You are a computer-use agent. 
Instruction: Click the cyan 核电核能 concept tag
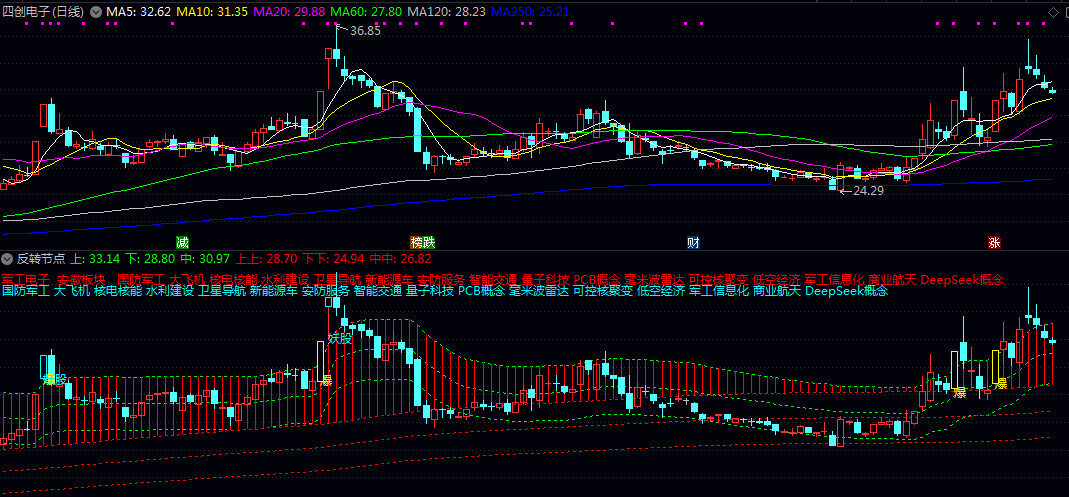pos(119,291)
